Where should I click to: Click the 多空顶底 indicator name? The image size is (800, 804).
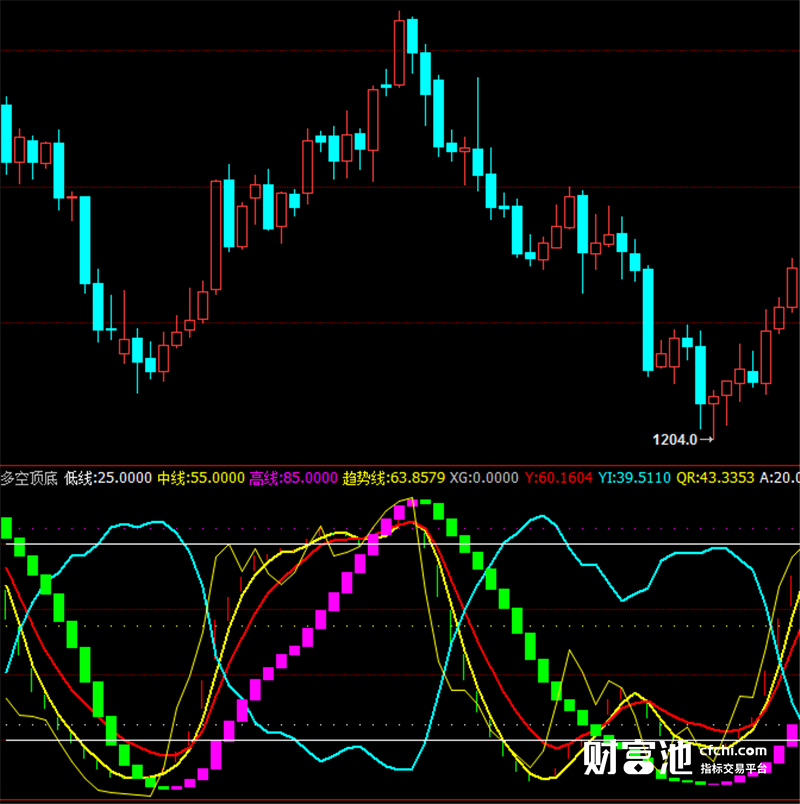pyautogui.click(x=29, y=478)
